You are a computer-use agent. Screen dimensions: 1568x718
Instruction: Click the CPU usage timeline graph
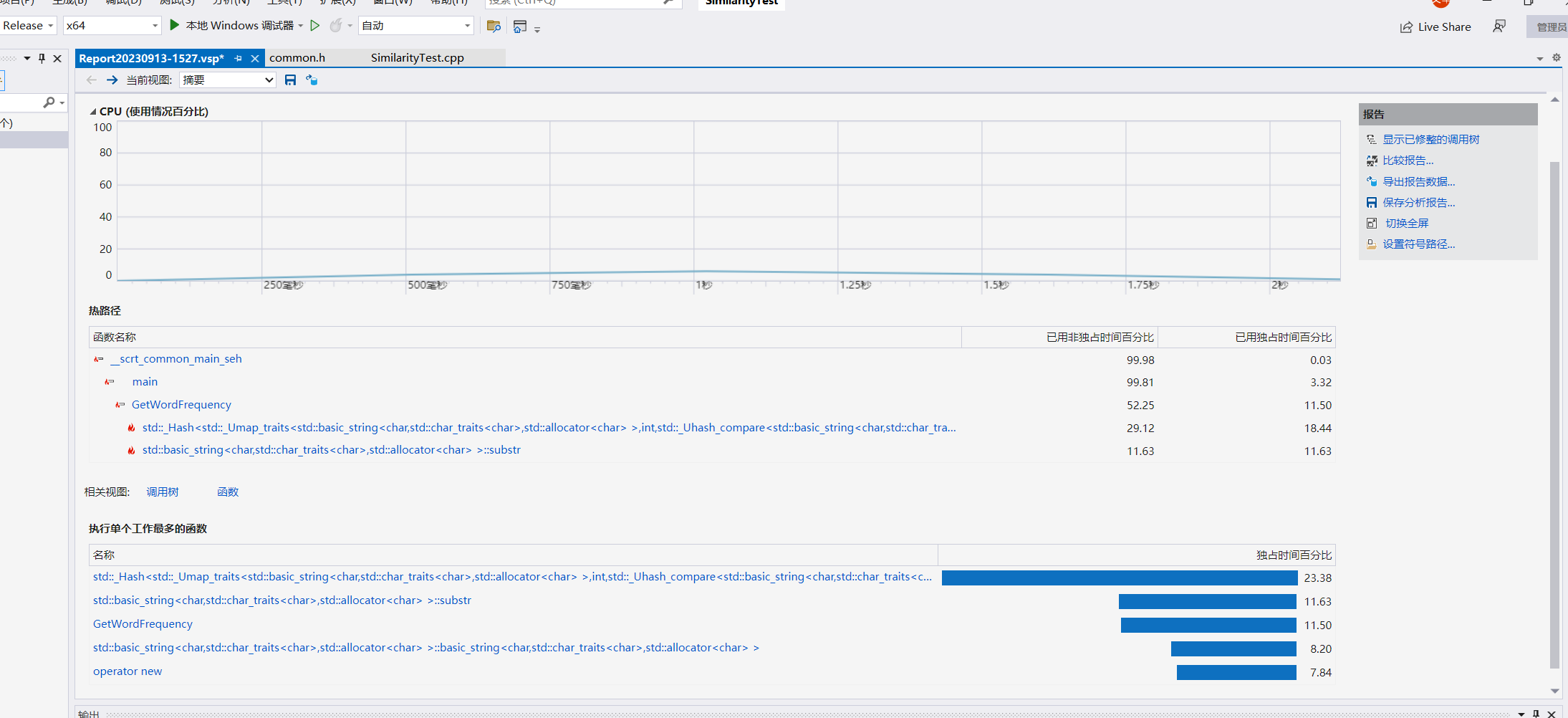pyautogui.click(x=728, y=201)
